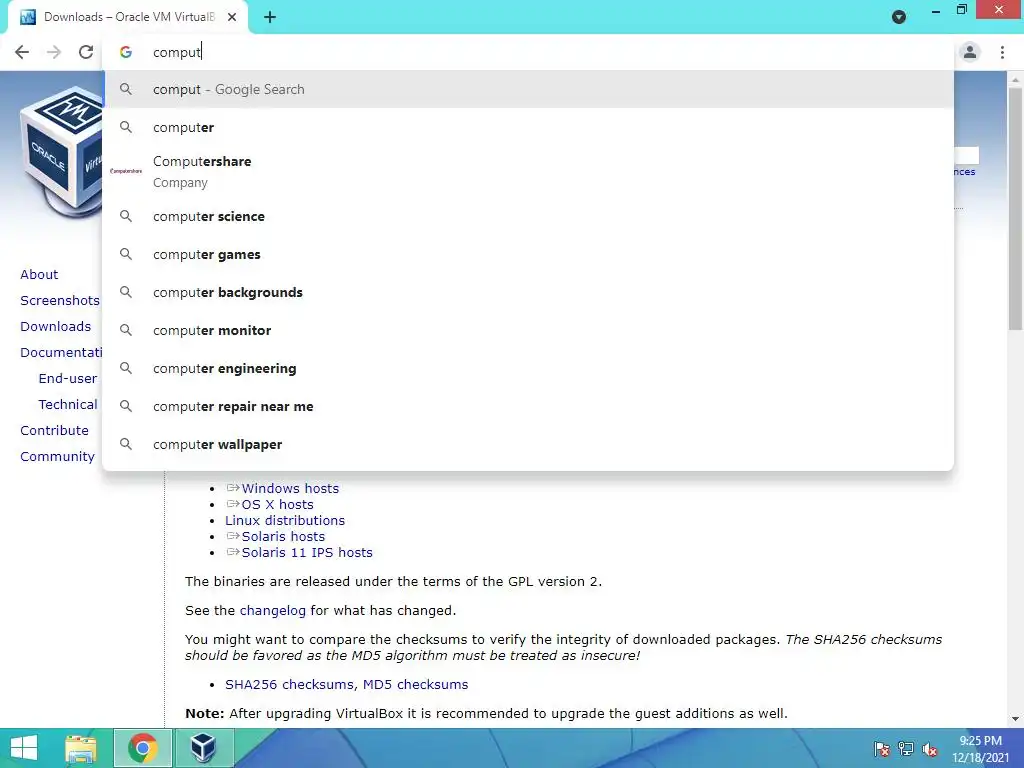Open the Contribute sidebar link
Screen dimensions: 1024x768
tap(54, 431)
